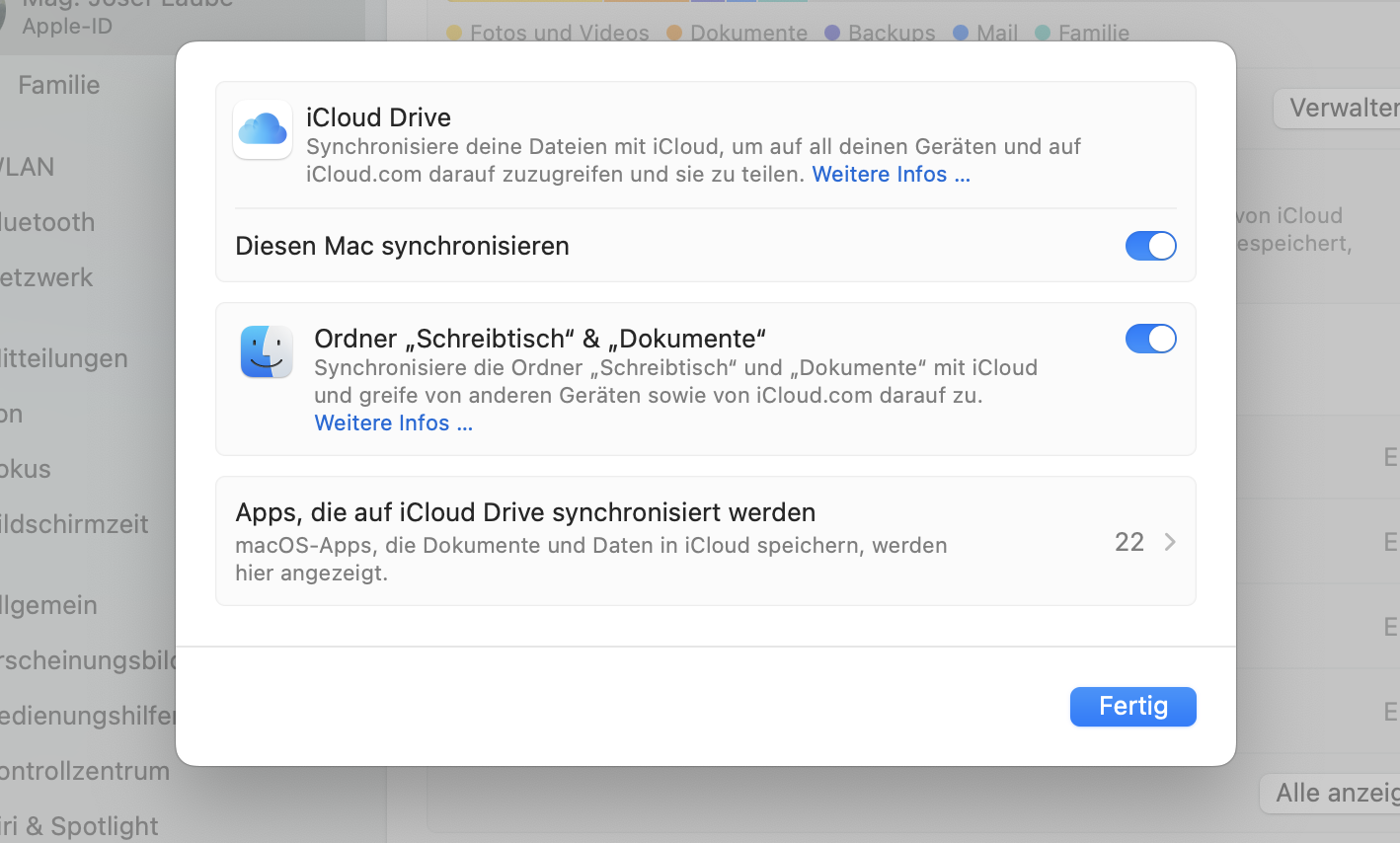
Task: Disable Schreibtisch & Dokumente folder syncing
Action: 1150,339
